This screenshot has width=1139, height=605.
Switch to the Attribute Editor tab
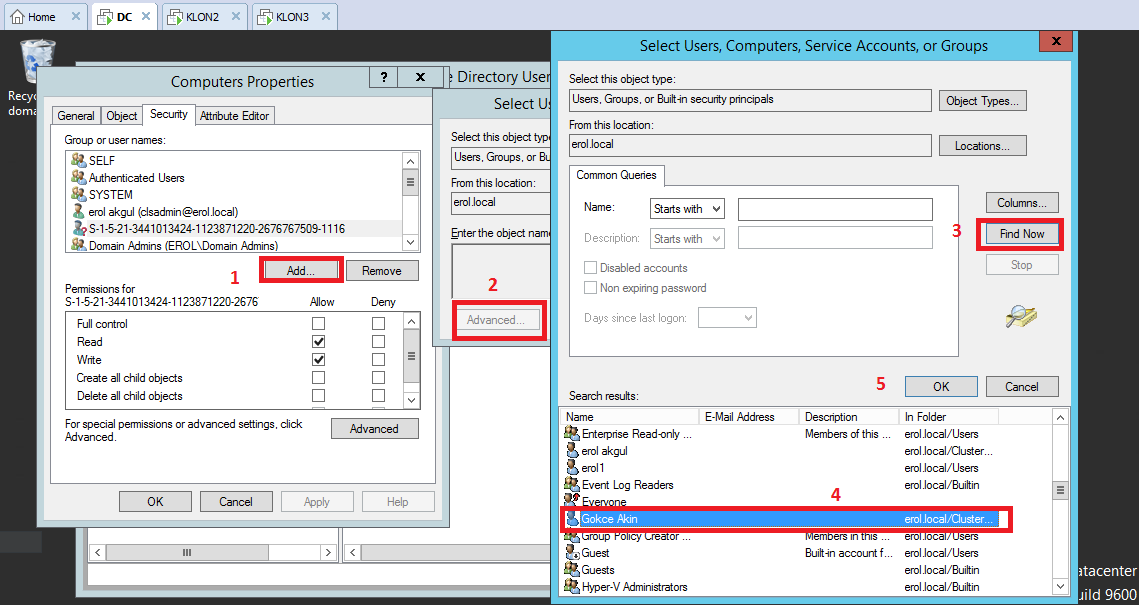click(234, 116)
